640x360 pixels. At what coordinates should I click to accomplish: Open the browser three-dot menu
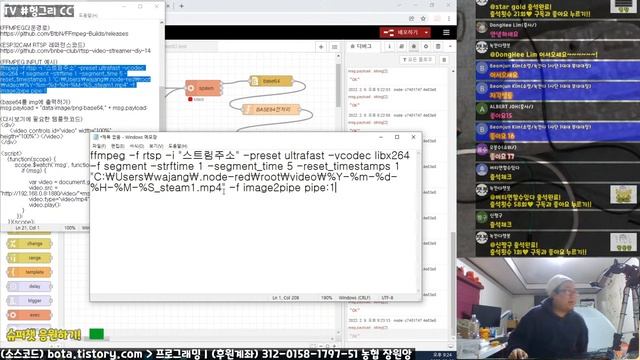coord(449,18)
